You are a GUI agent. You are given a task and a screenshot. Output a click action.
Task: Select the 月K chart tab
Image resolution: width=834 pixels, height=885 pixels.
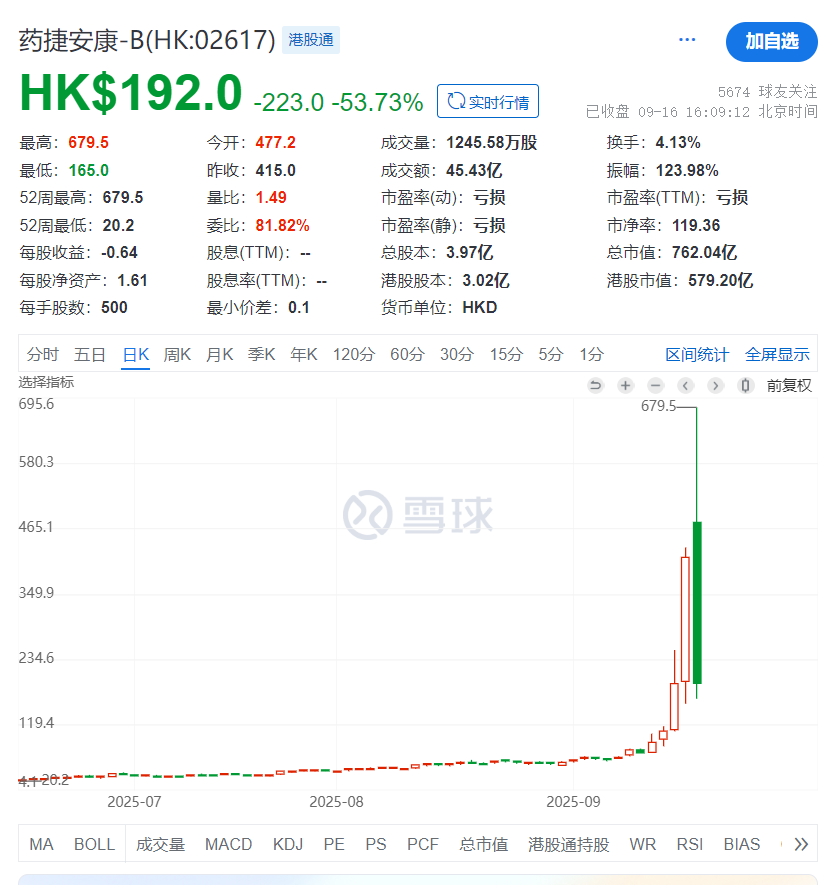click(x=220, y=354)
